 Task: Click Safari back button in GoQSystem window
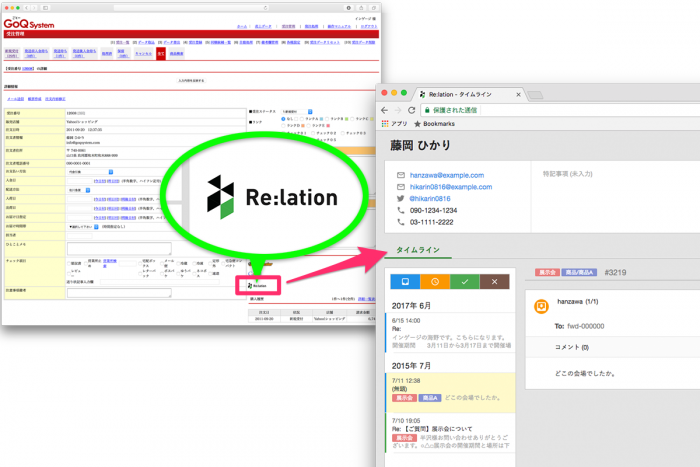(x=27, y=8)
